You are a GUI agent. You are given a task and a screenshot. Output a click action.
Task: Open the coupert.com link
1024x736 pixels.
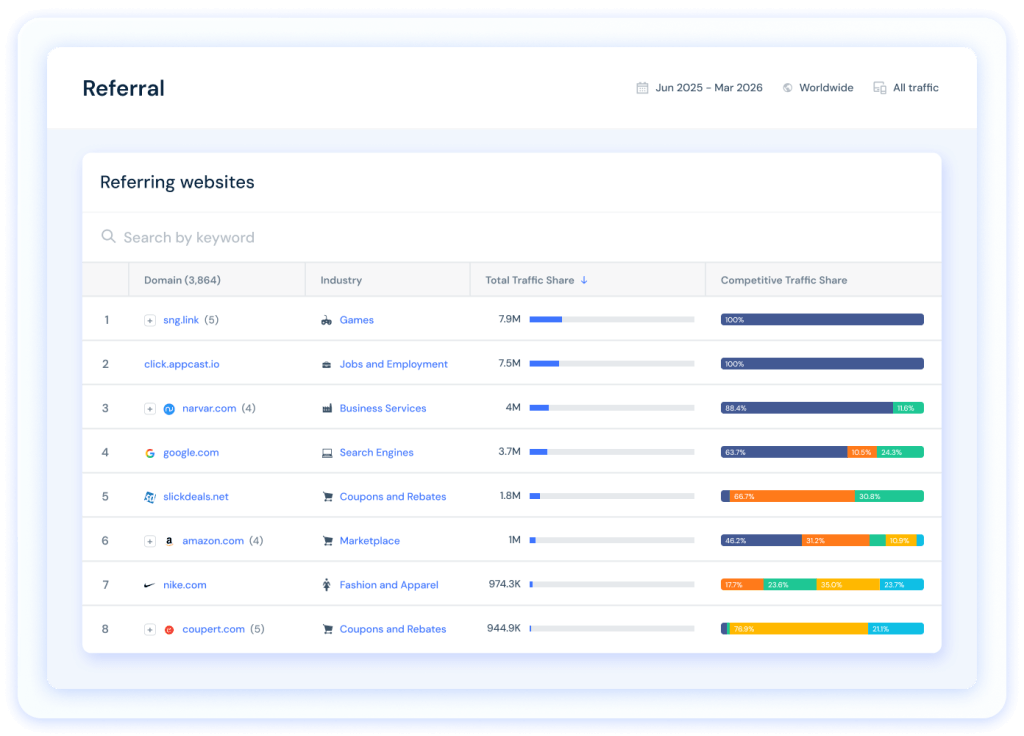pos(214,629)
